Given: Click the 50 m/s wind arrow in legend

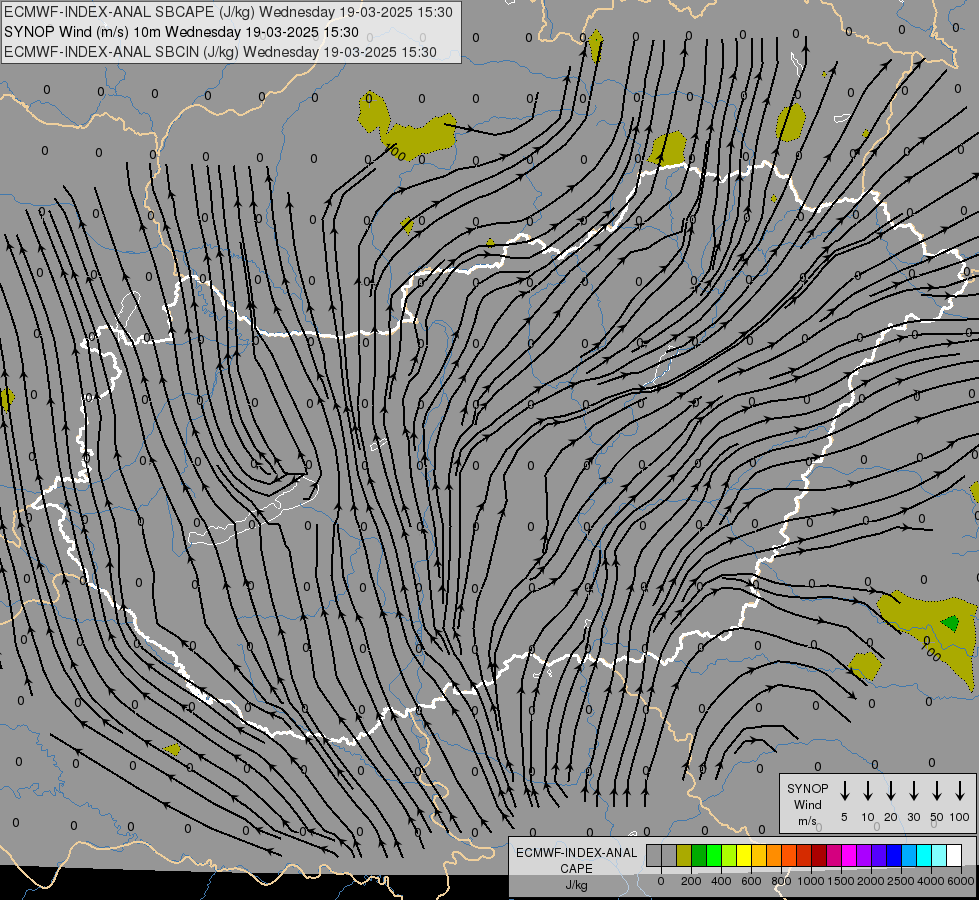Looking at the screenshot, I should [937, 790].
